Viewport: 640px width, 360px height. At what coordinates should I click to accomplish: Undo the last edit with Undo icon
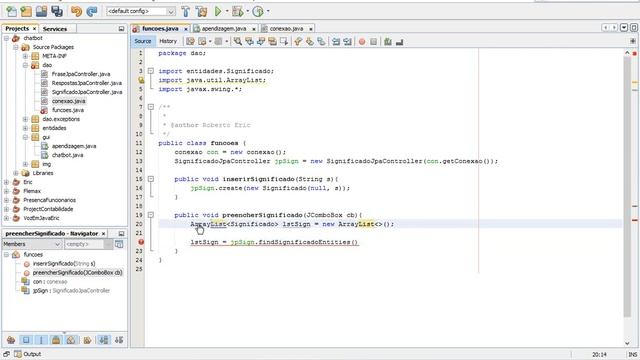pos(76,11)
